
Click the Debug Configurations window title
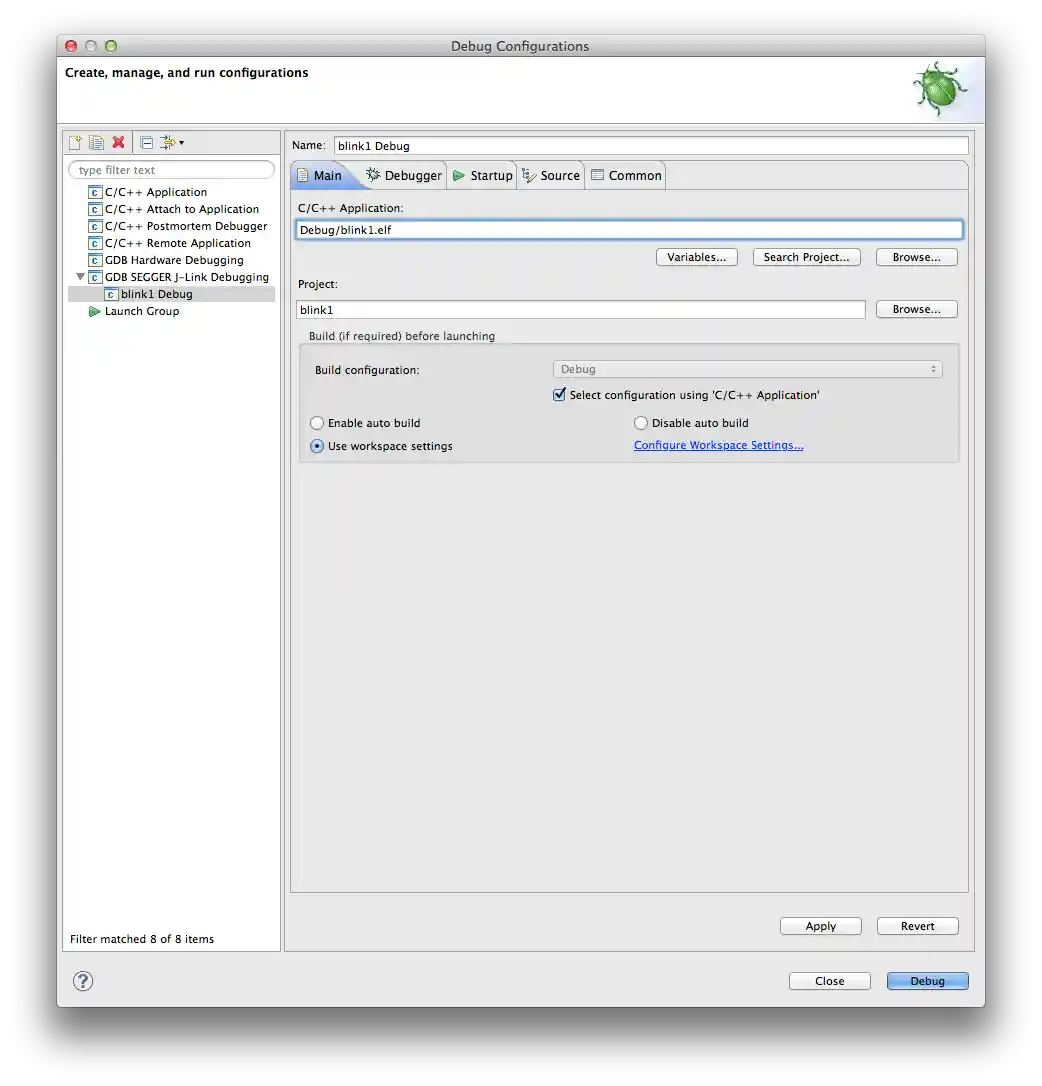click(520, 46)
